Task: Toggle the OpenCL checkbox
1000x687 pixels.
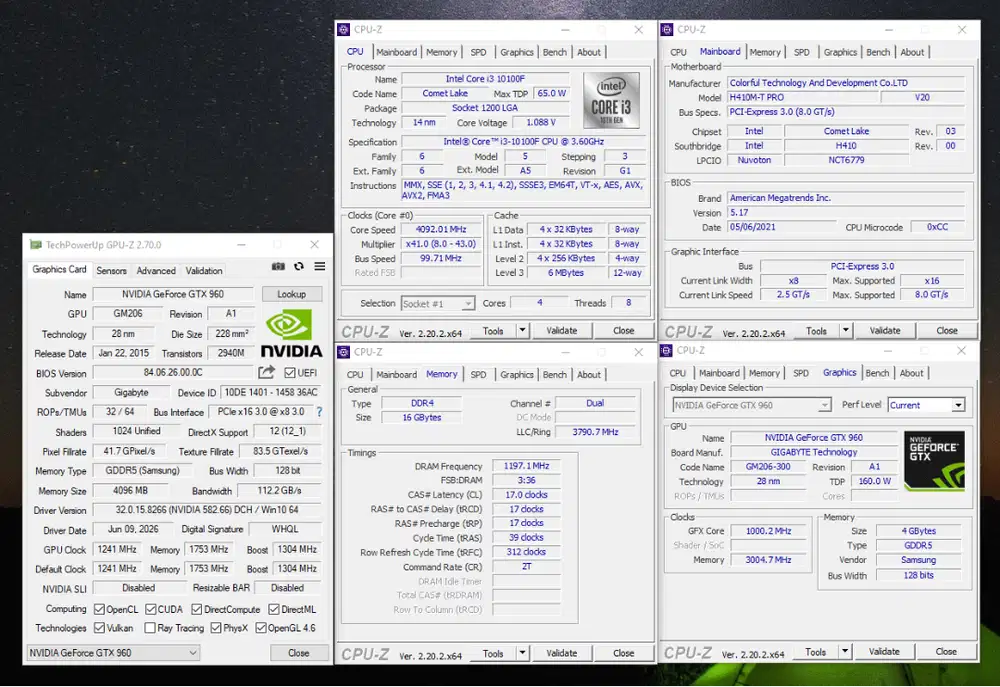Action: [99, 609]
